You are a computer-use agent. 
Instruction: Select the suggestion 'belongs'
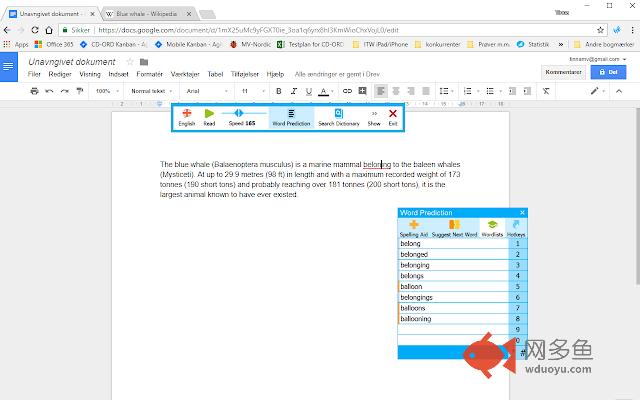pos(453,276)
